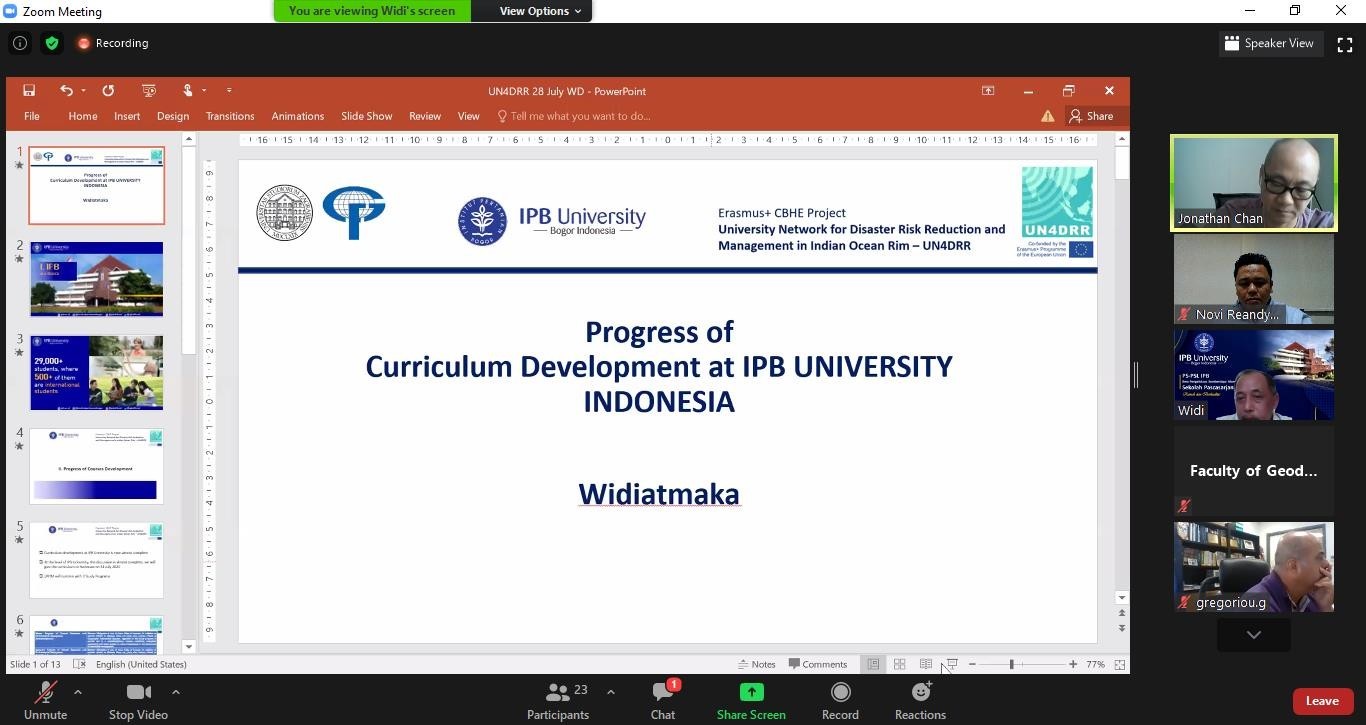Open the Design ribbon tab
Screen dimensions: 1366x725
[173, 116]
